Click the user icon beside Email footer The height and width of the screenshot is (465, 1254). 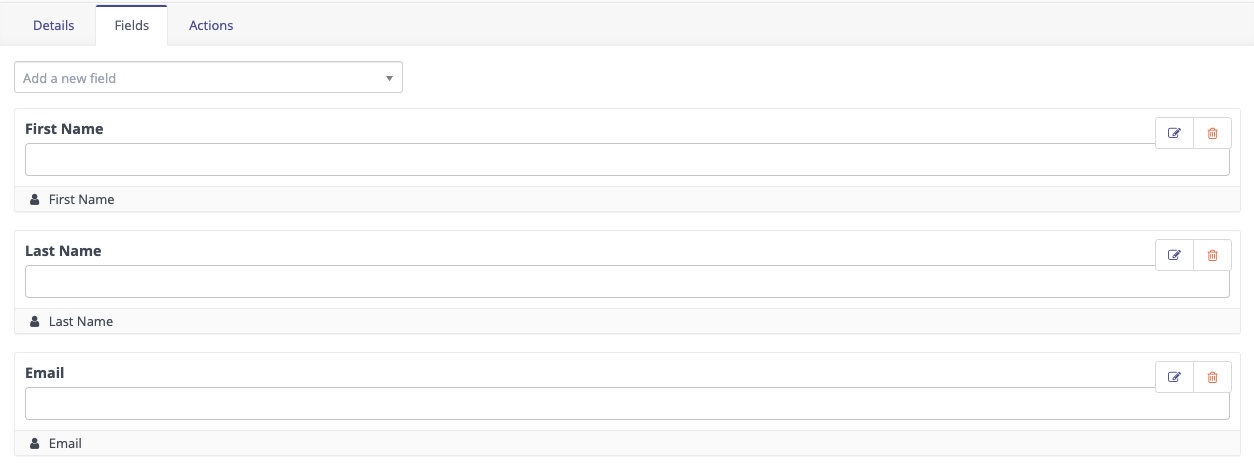(35, 444)
